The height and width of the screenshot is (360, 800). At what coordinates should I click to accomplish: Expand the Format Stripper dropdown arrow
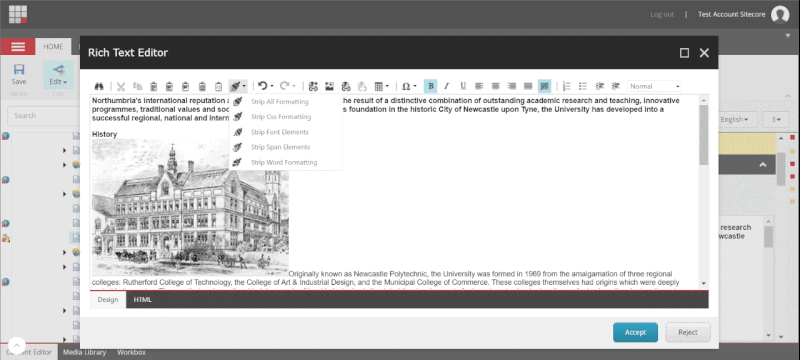coord(244,86)
